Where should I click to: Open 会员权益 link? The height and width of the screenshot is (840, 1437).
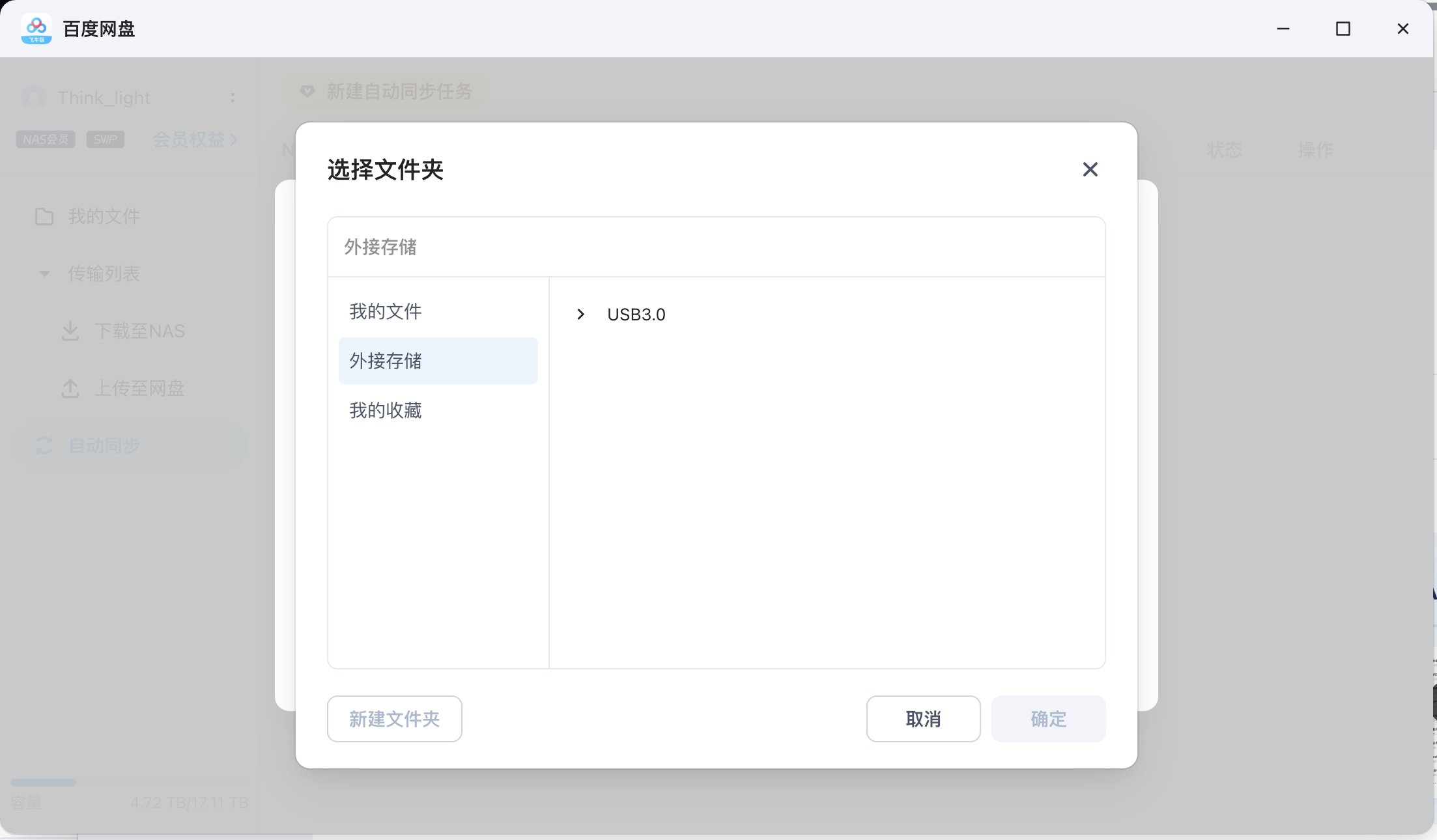pyautogui.click(x=195, y=139)
